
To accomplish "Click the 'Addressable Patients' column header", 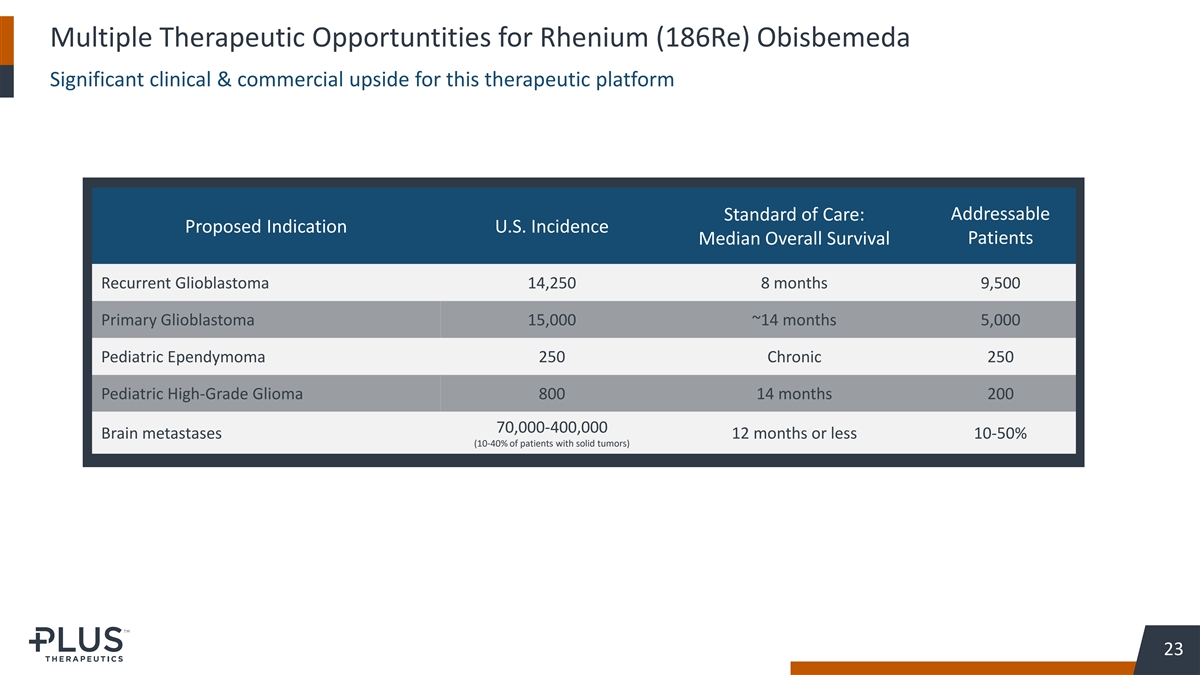I will 1000,226.
